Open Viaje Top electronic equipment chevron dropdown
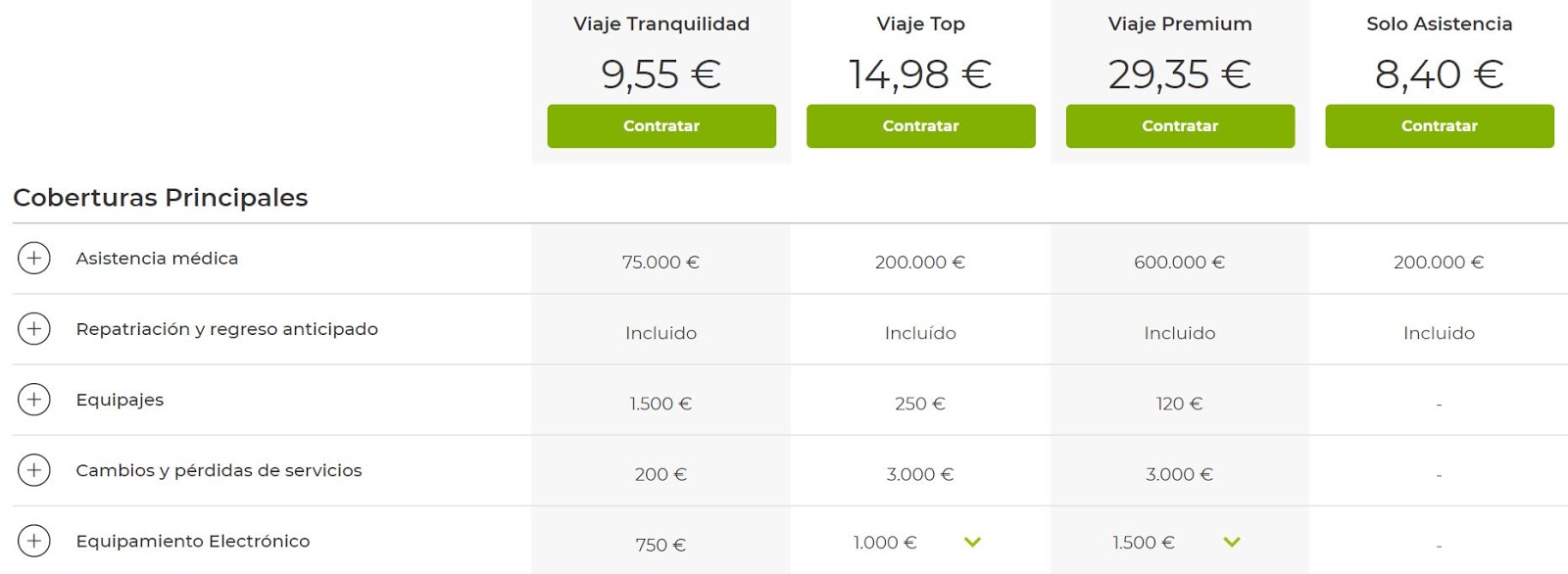Screen dimensions: 1568x574 972,542
